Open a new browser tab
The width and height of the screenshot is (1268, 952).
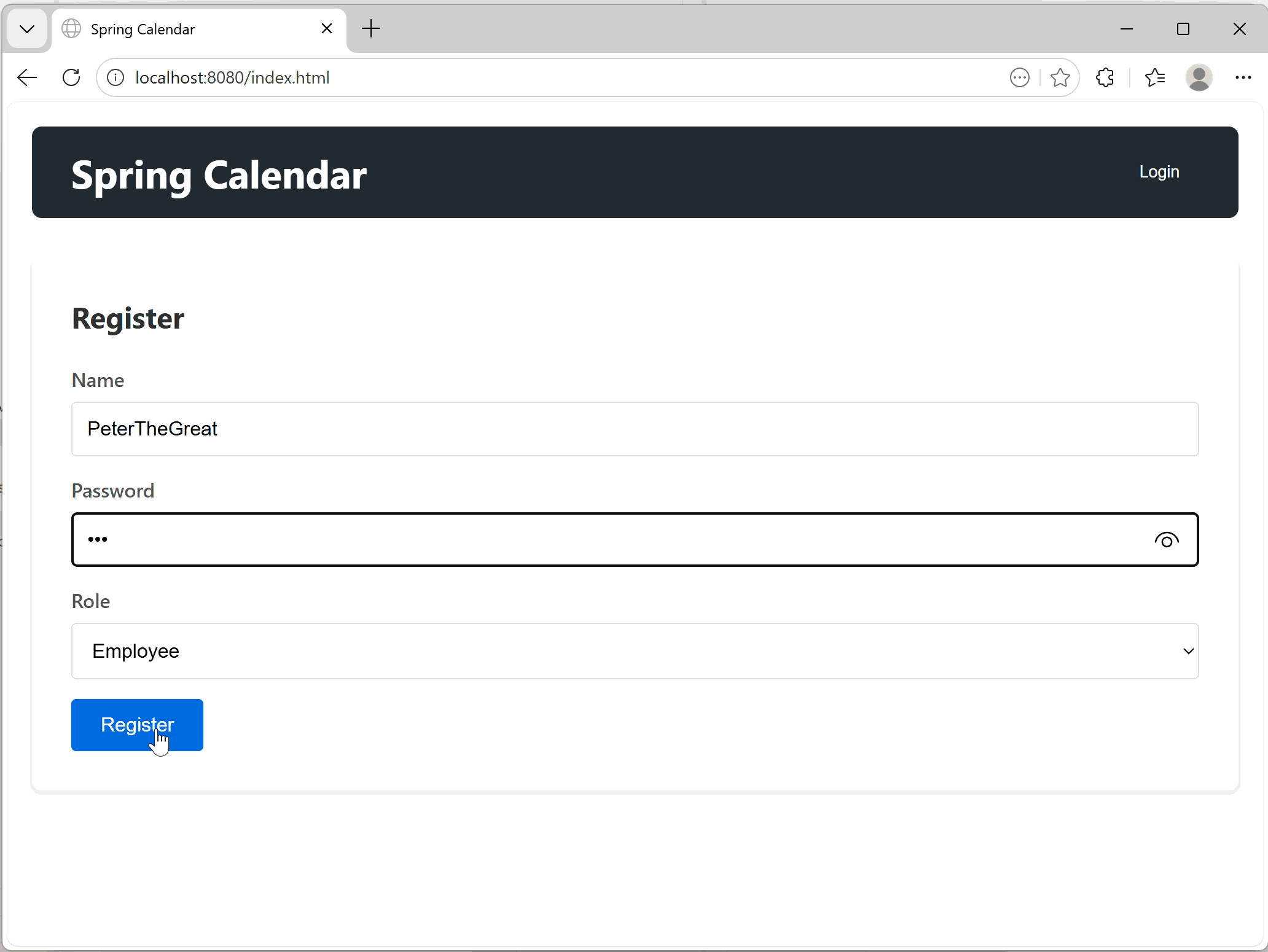[x=371, y=29]
